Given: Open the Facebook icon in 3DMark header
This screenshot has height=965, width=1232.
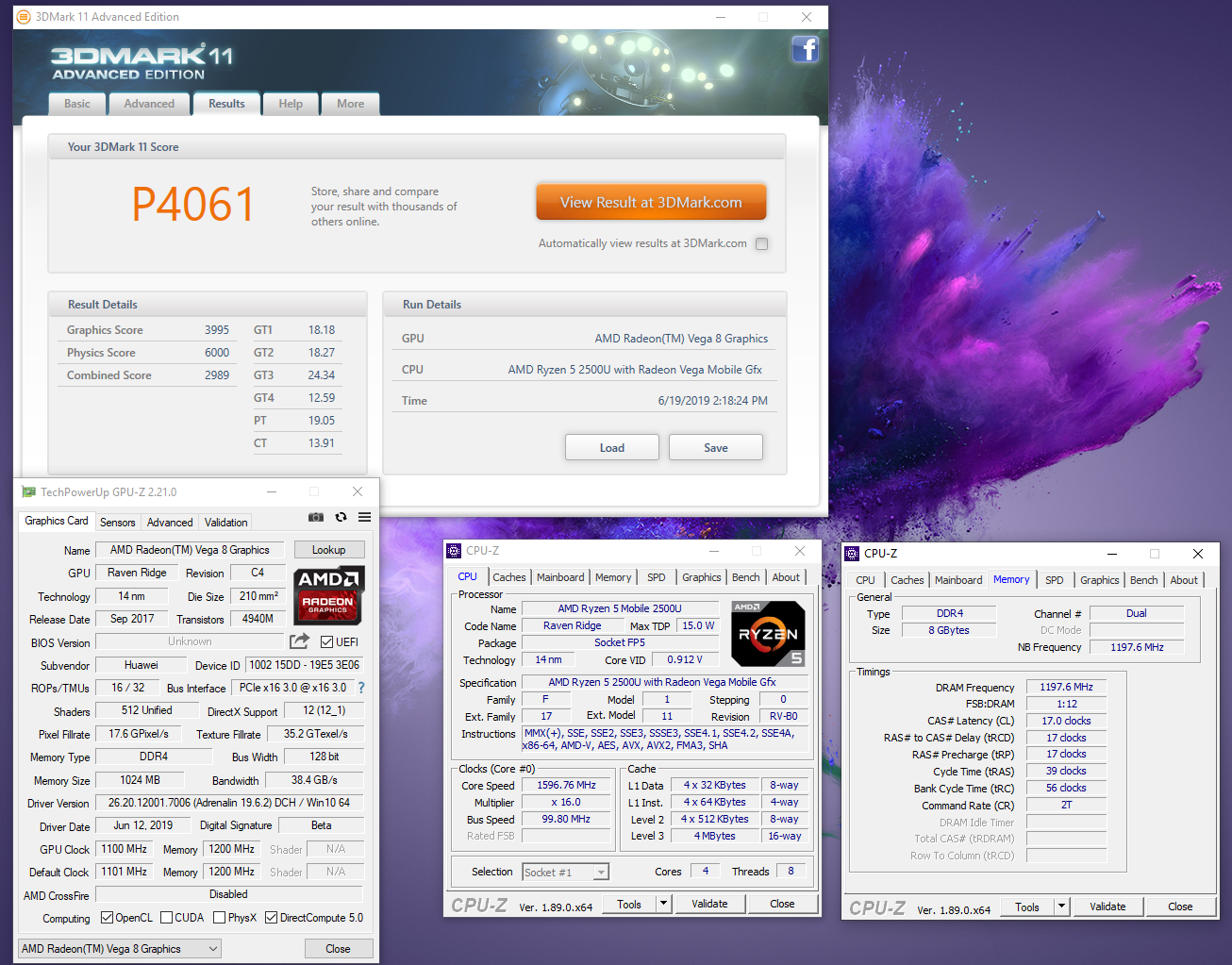Looking at the screenshot, I should pos(805,49).
